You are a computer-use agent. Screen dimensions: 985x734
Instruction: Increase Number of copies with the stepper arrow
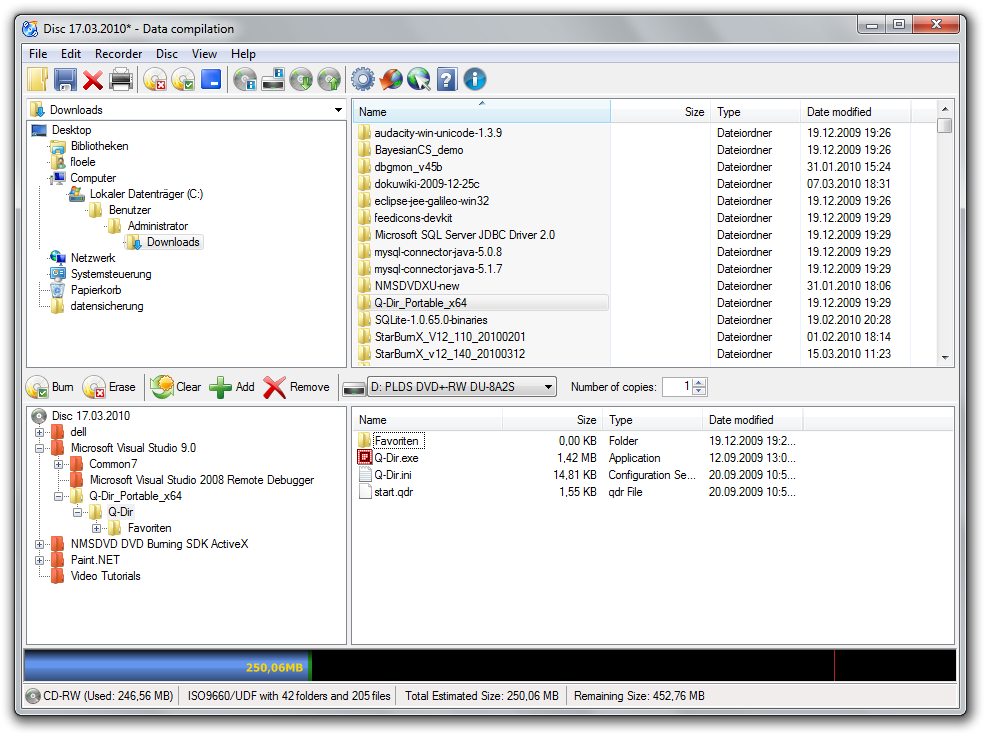[x=698, y=382]
